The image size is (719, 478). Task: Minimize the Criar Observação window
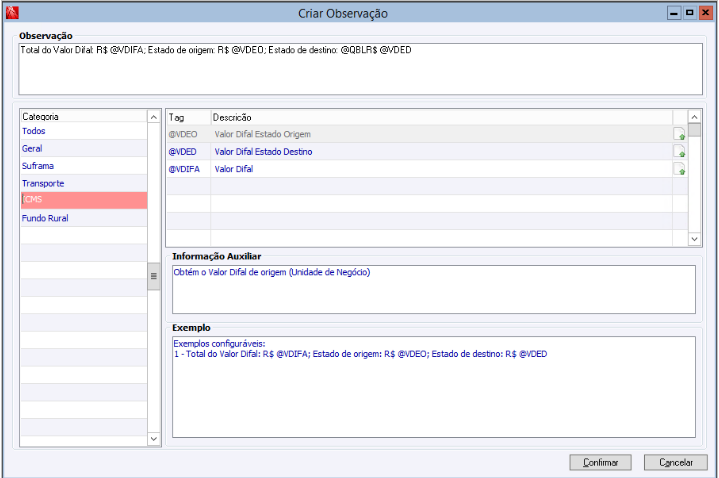(x=674, y=13)
